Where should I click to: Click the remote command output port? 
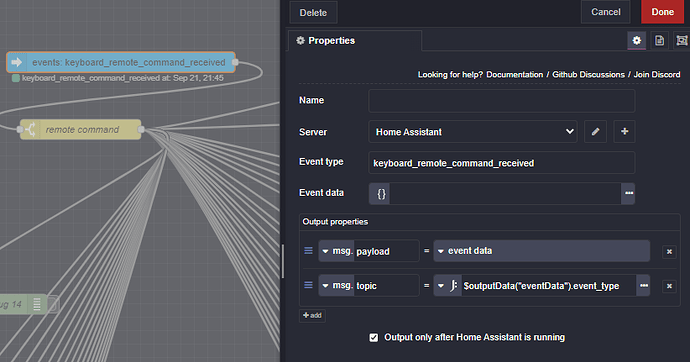coord(141,129)
